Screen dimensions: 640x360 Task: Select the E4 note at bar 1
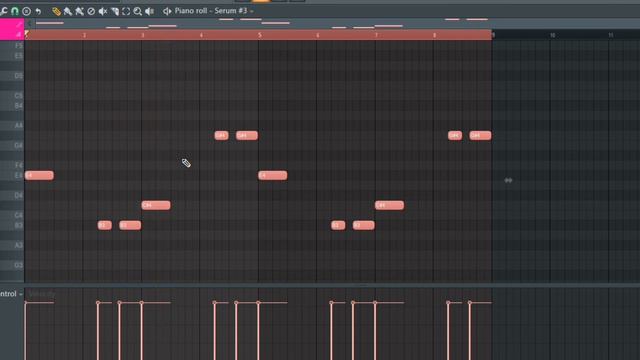pos(39,176)
